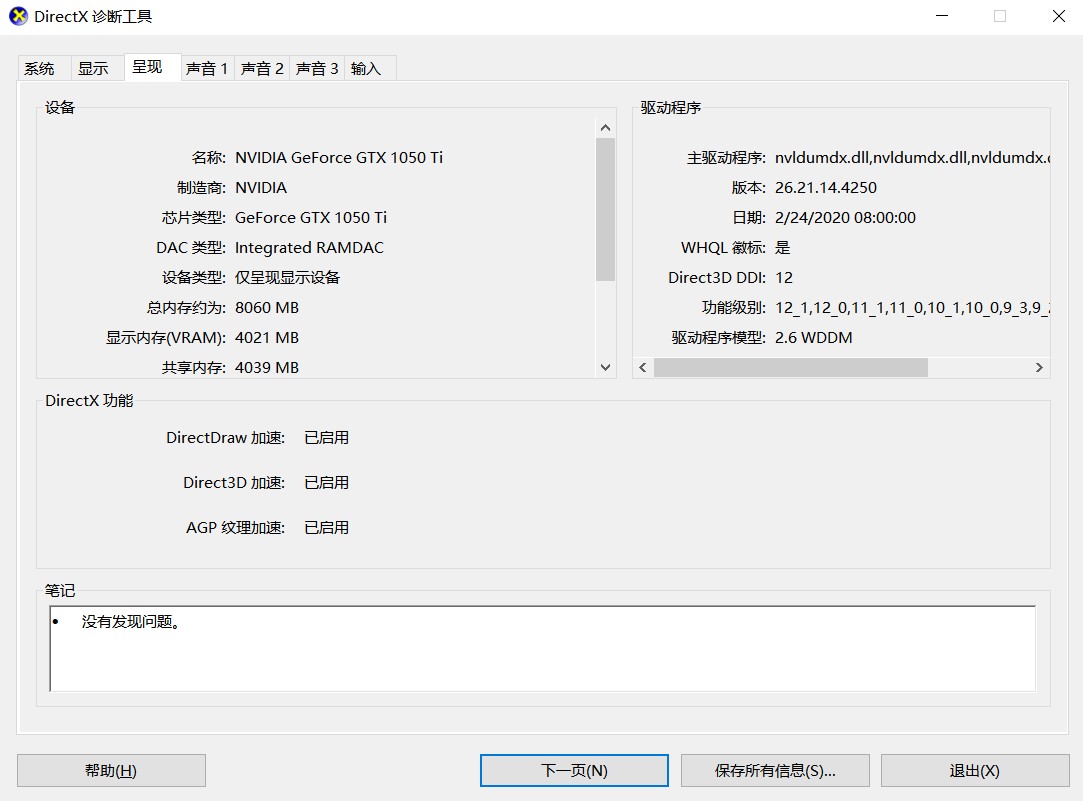Image resolution: width=1083 pixels, height=801 pixels.
Task: Open the 声音 2 tab
Action: click(x=262, y=68)
